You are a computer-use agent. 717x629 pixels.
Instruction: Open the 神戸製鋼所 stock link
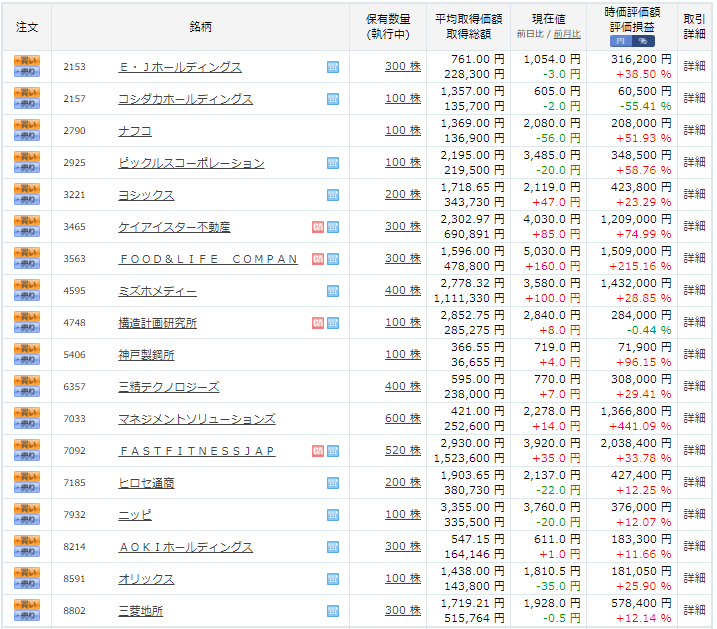146,355
